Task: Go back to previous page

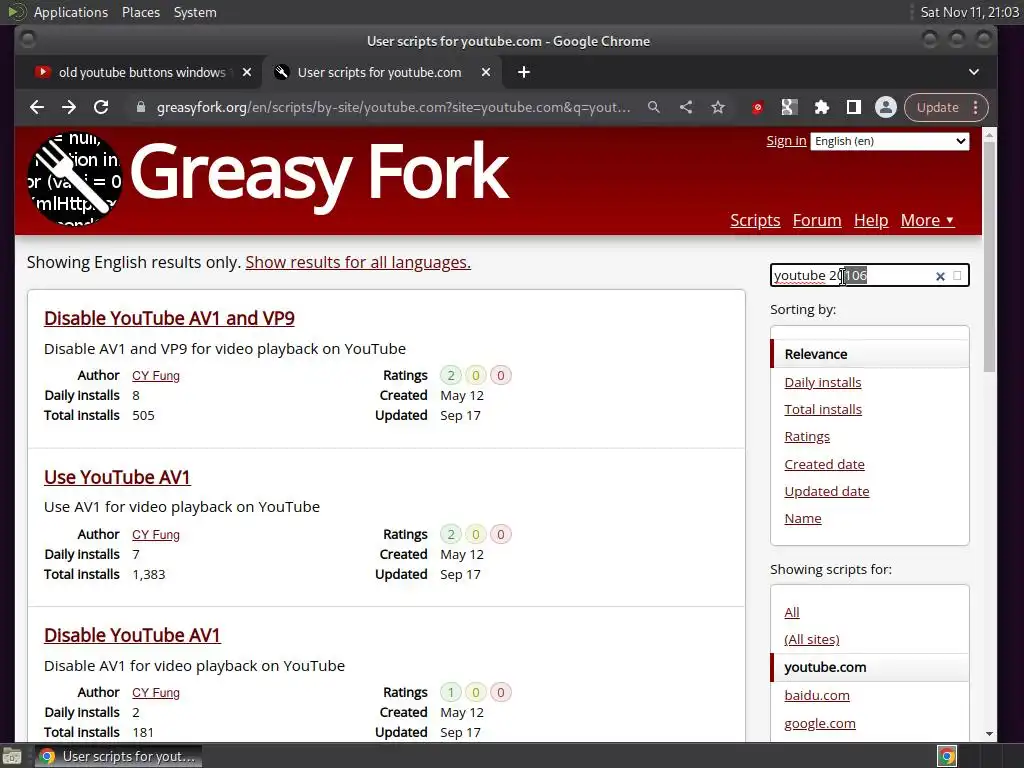Action: tap(37, 108)
